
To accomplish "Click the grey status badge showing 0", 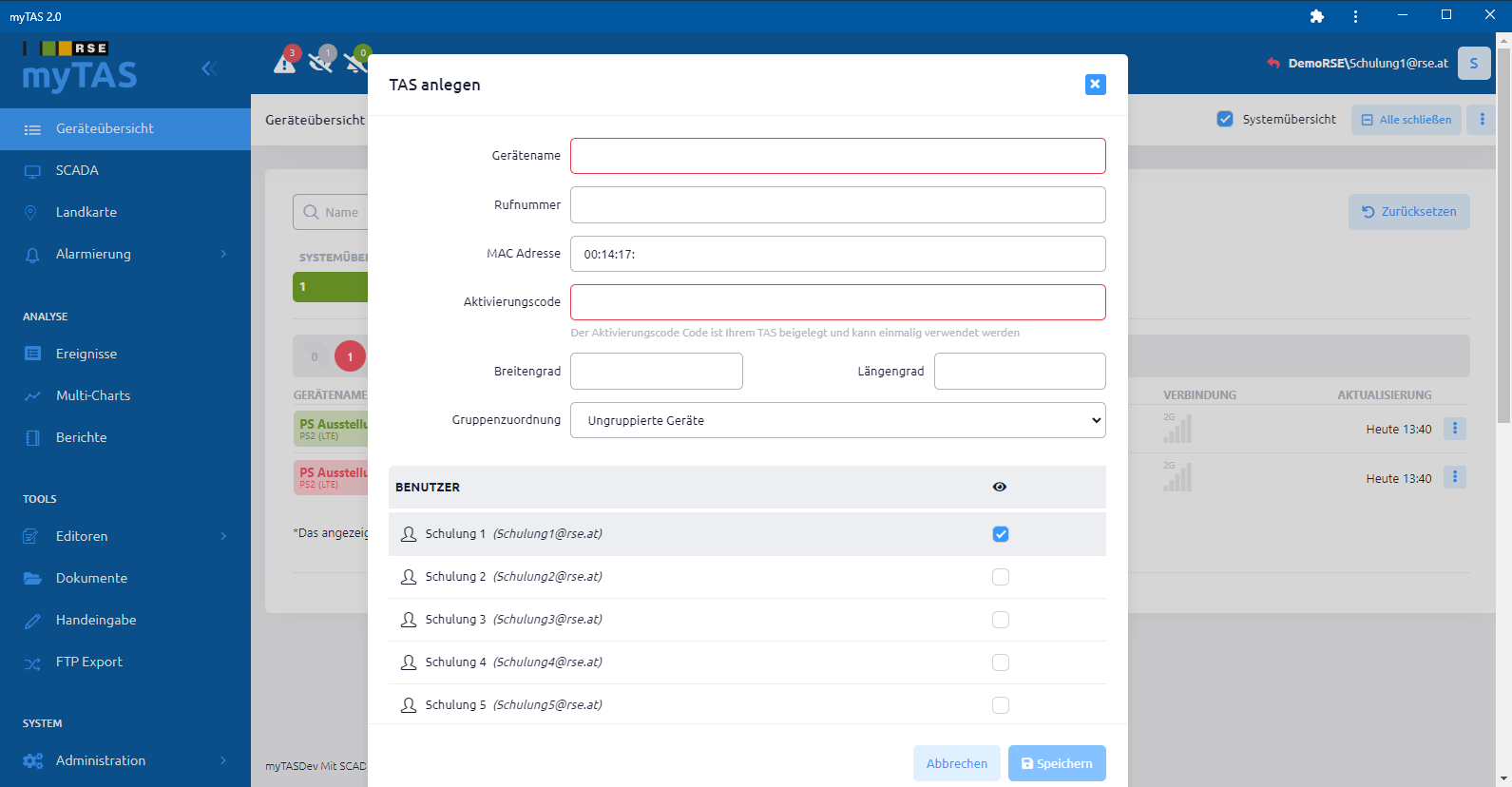I will tap(315, 356).
